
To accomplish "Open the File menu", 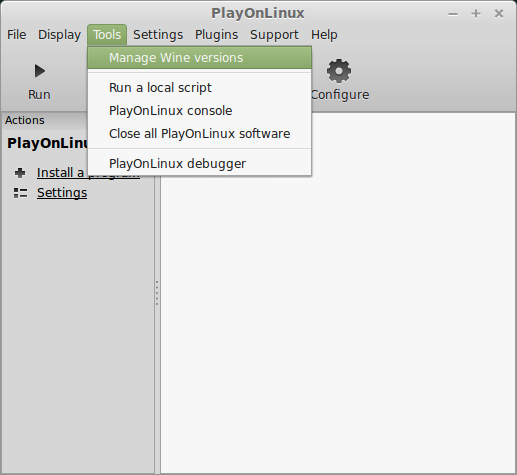I will 17,35.
